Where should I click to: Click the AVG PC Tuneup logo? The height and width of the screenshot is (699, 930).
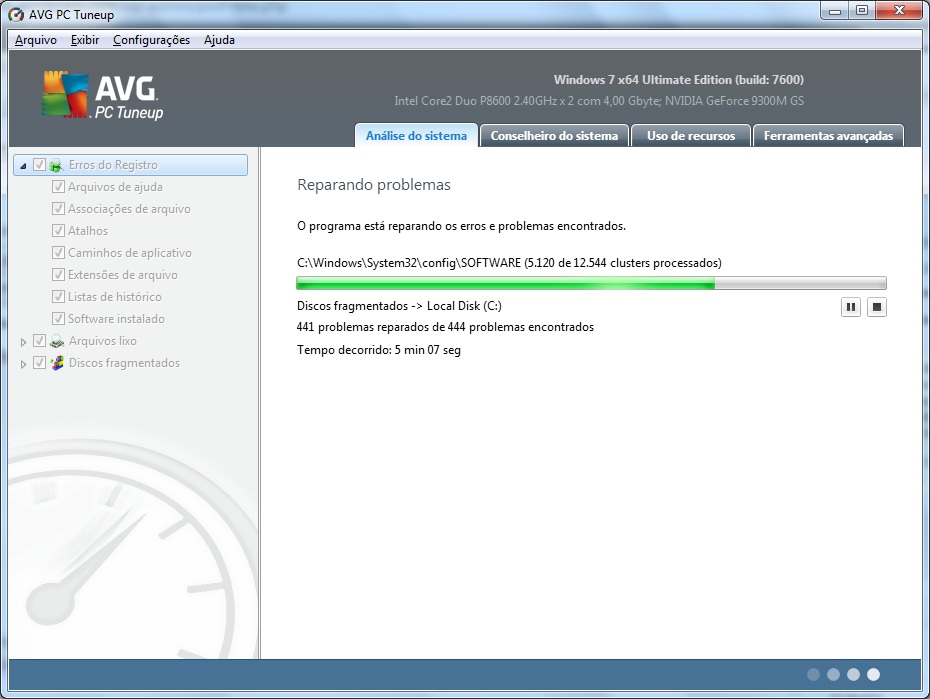click(102, 95)
